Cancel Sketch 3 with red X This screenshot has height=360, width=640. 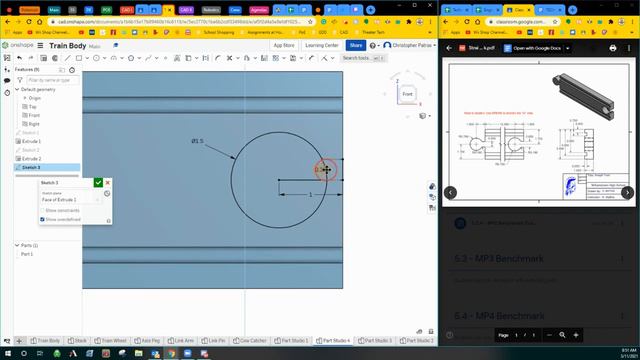pyautogui.click(x=107, y=182)
